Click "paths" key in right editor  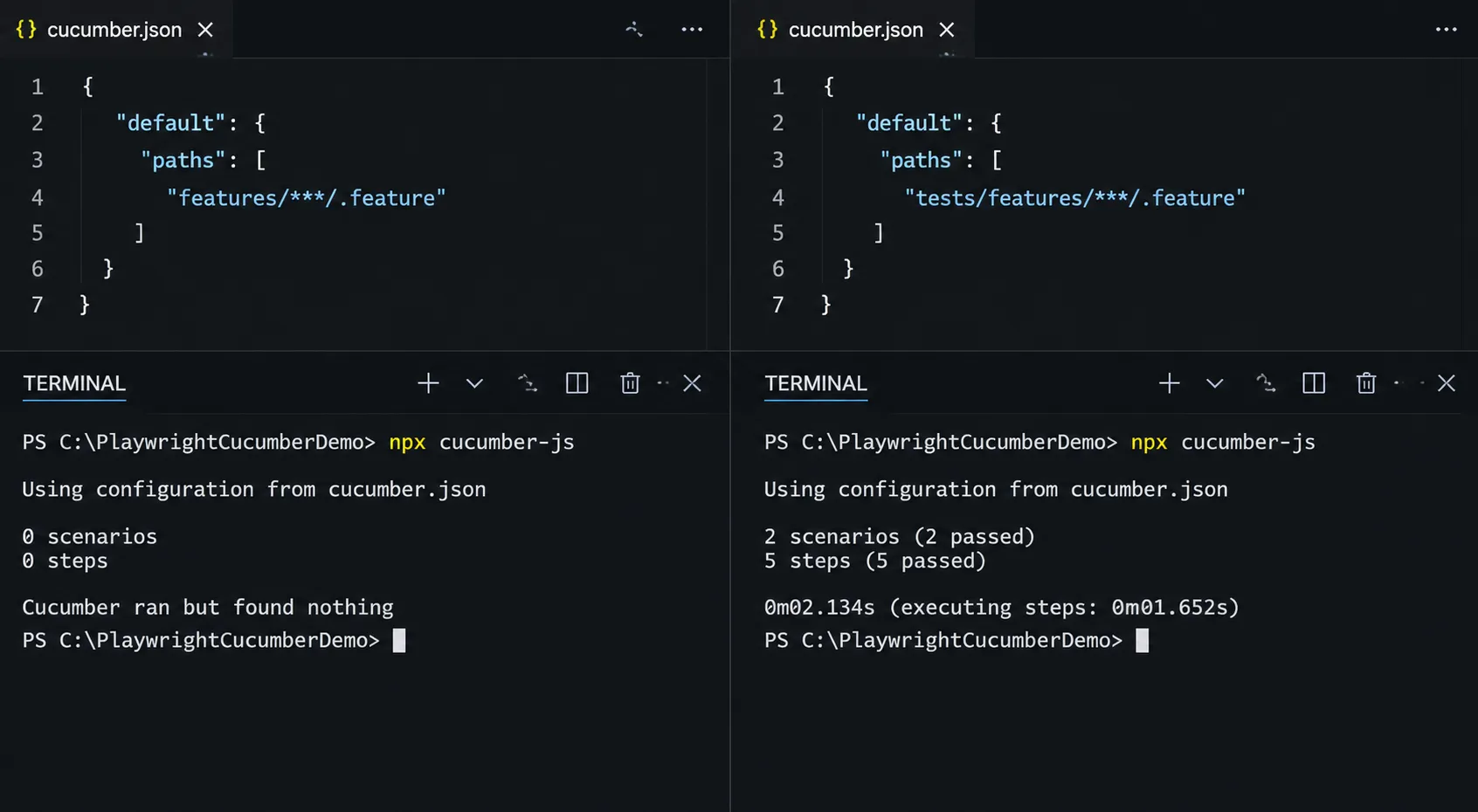(922, 161)
